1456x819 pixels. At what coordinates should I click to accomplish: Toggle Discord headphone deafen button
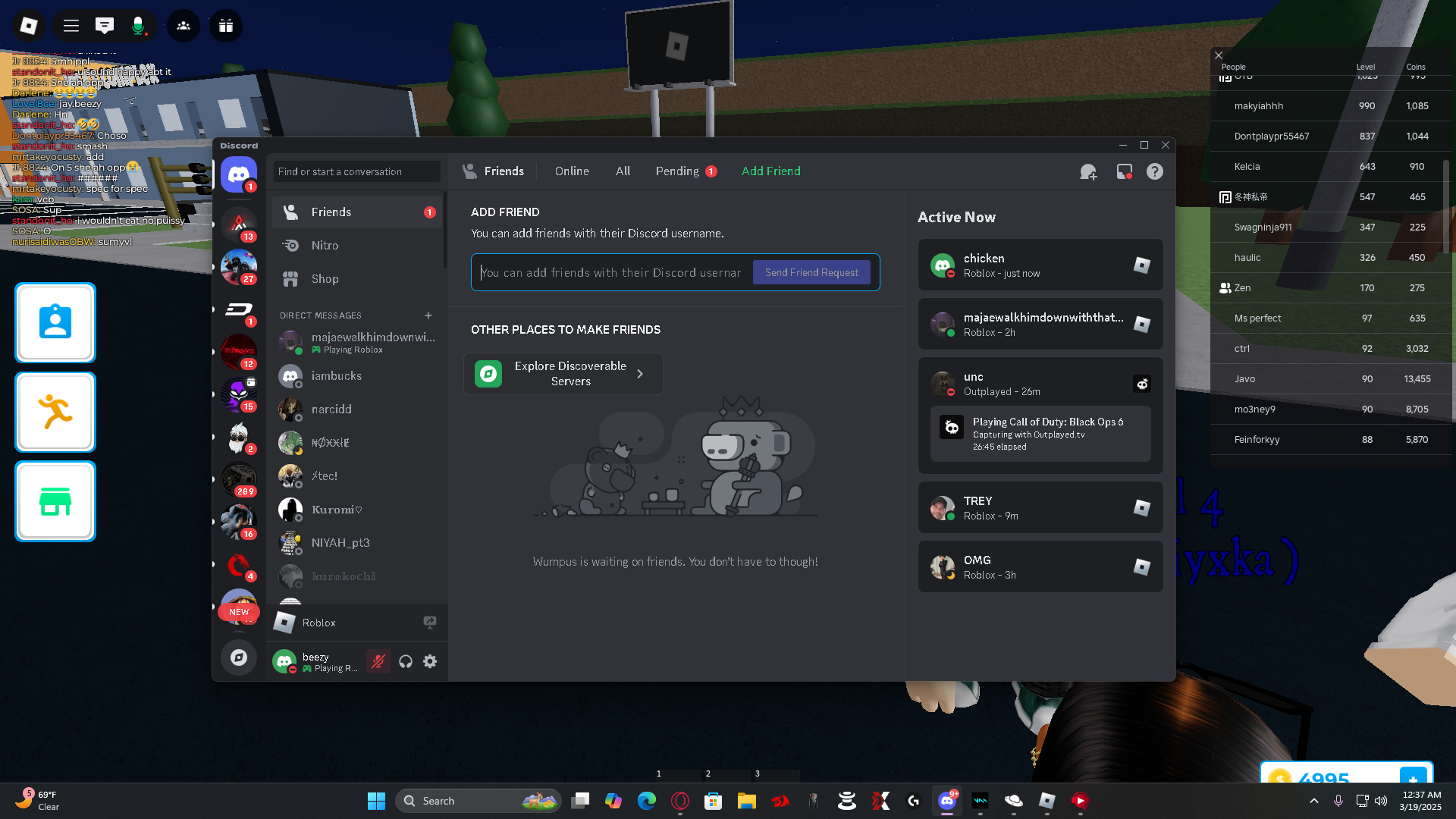coord(406,661)
